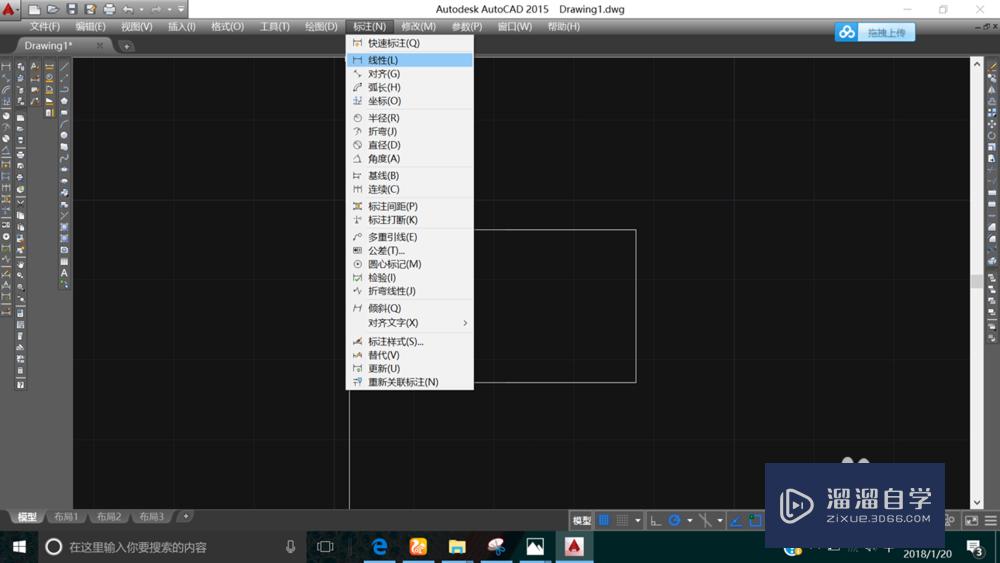Open the 绘图(D) menu
The width and height of the screenshot is (1000, 563).
tap(321, 26)
